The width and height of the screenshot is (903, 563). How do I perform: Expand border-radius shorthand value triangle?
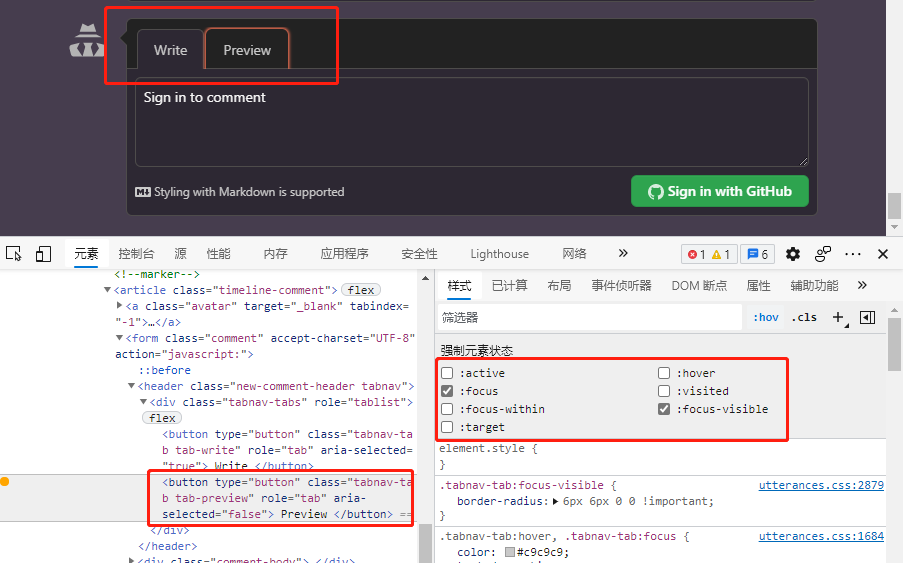click(x=556, y=501)
